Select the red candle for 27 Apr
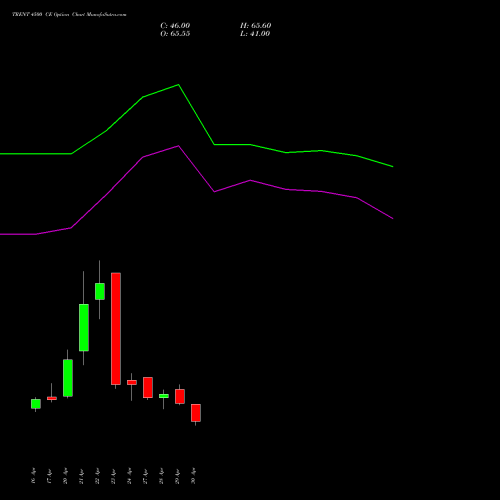This screenshot has width=500, height=500. point(148,387)
